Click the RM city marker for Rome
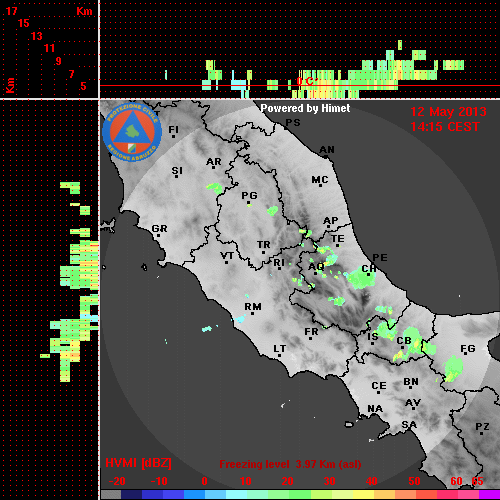Image resolution: width=500 pixels, height=500 pixels. click(252, 313)
